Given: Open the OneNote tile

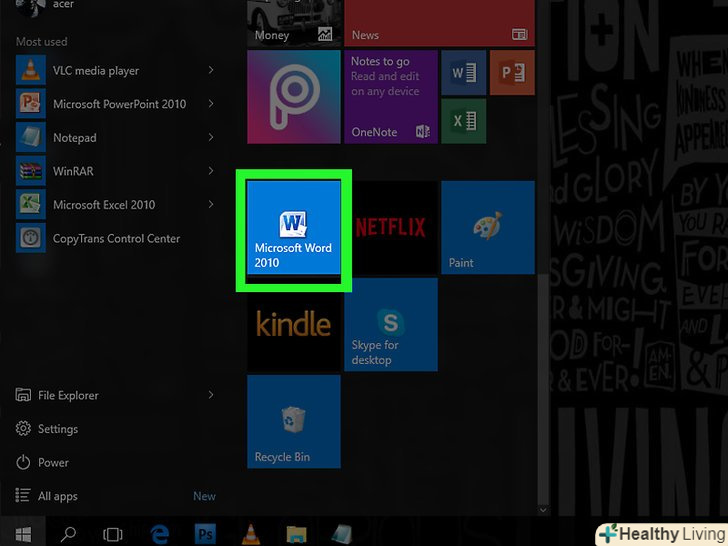Looking at the screenshot, I should 390,97.
